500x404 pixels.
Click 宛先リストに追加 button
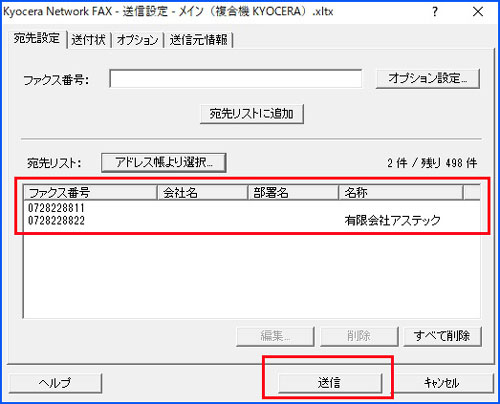point(252,114)
